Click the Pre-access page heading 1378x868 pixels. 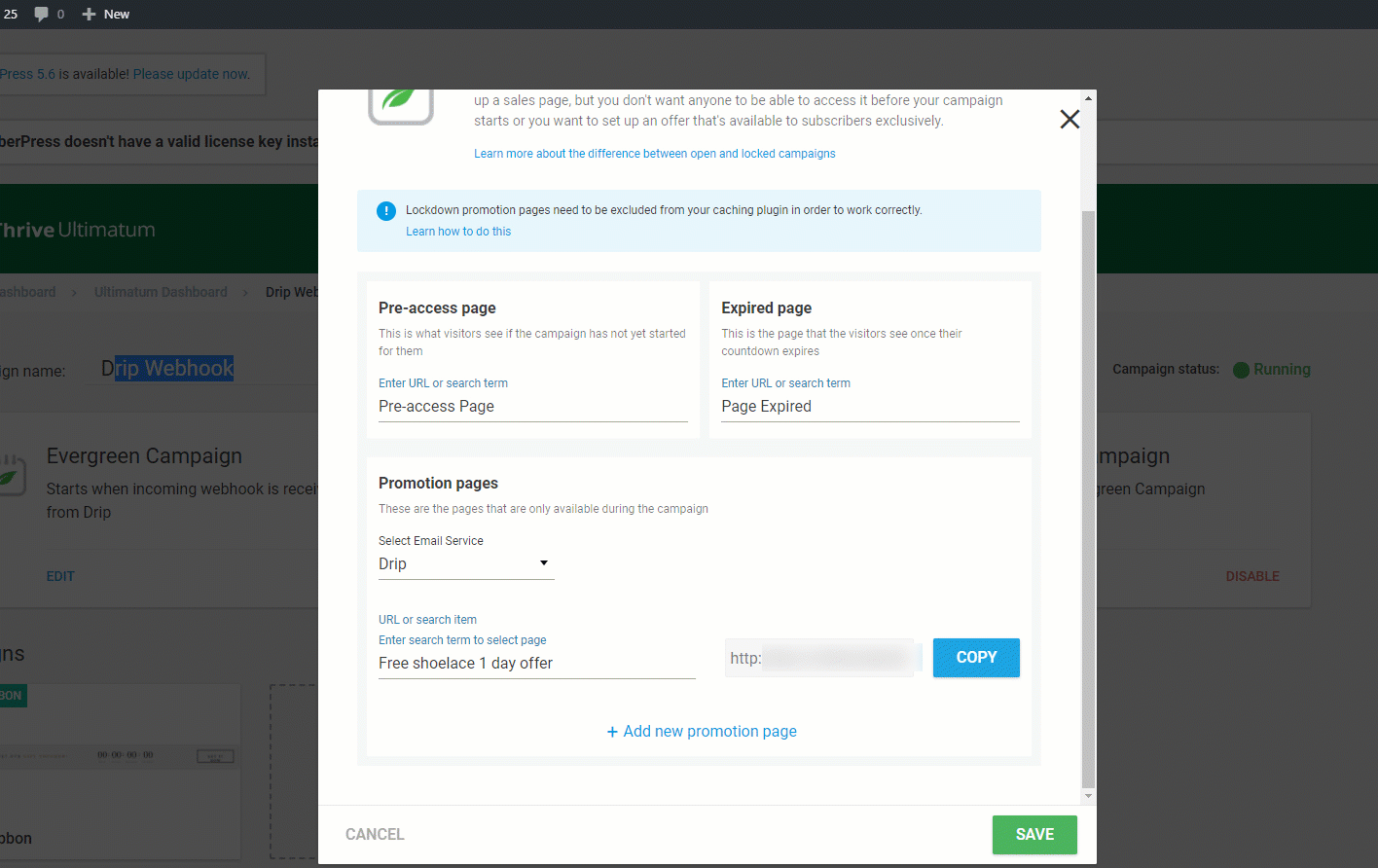[437, 308]
